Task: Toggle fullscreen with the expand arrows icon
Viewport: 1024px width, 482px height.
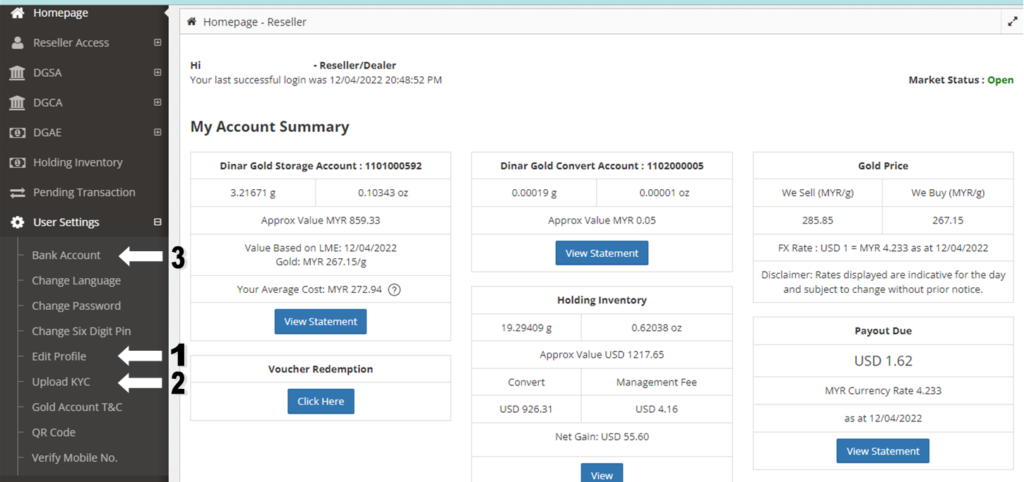Action: point(1012,21)
